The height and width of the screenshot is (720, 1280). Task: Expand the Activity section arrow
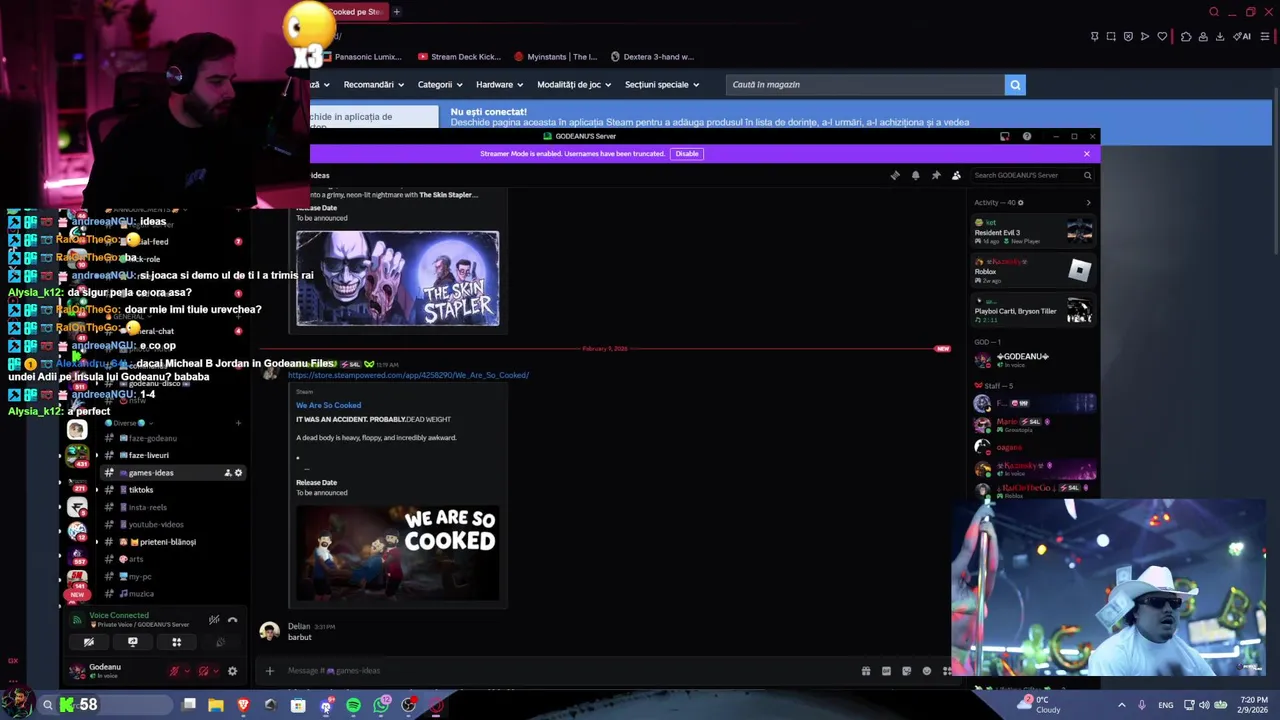1088,203
